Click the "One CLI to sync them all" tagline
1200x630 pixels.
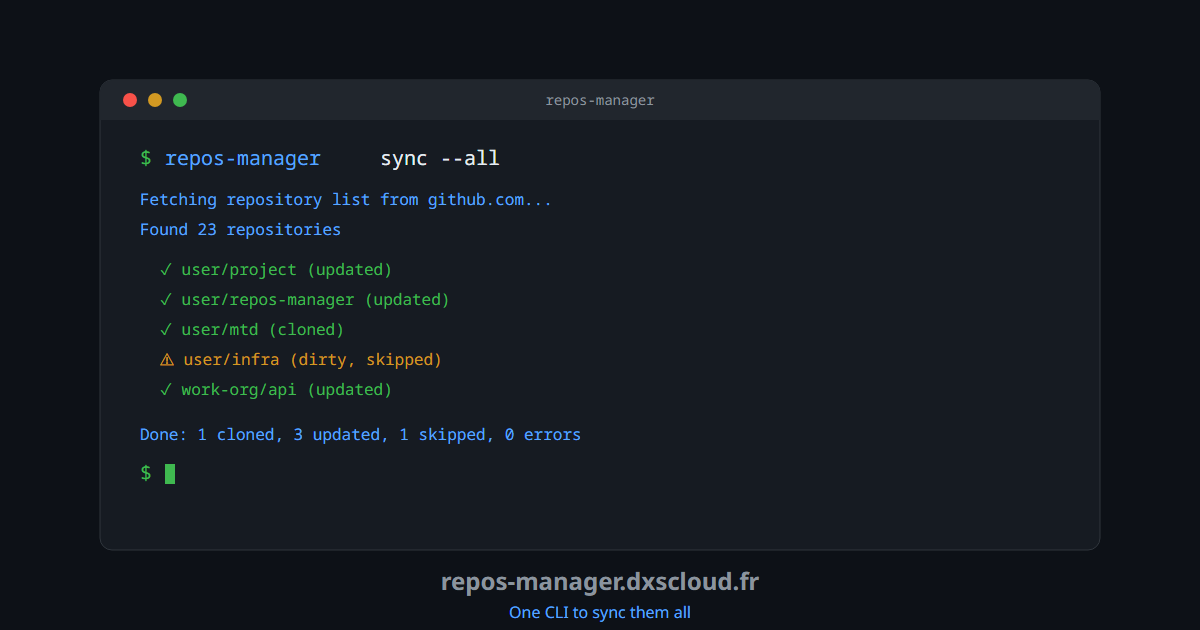[x=600, y=612]
